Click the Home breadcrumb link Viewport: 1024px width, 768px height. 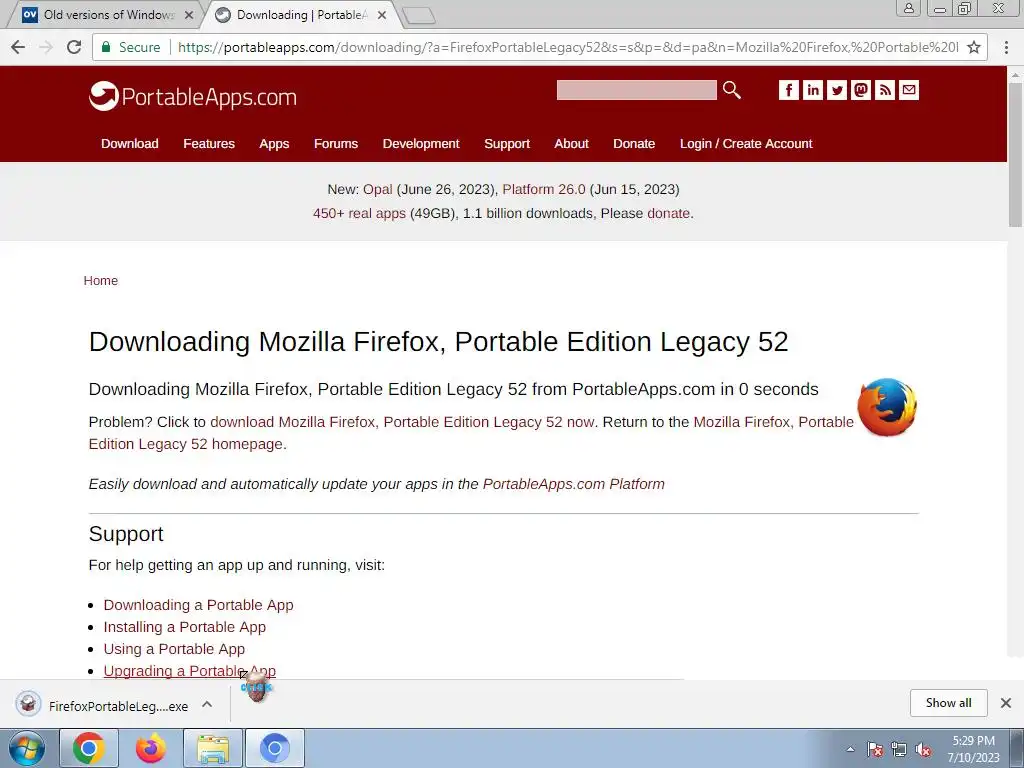(x=101, y=281)
